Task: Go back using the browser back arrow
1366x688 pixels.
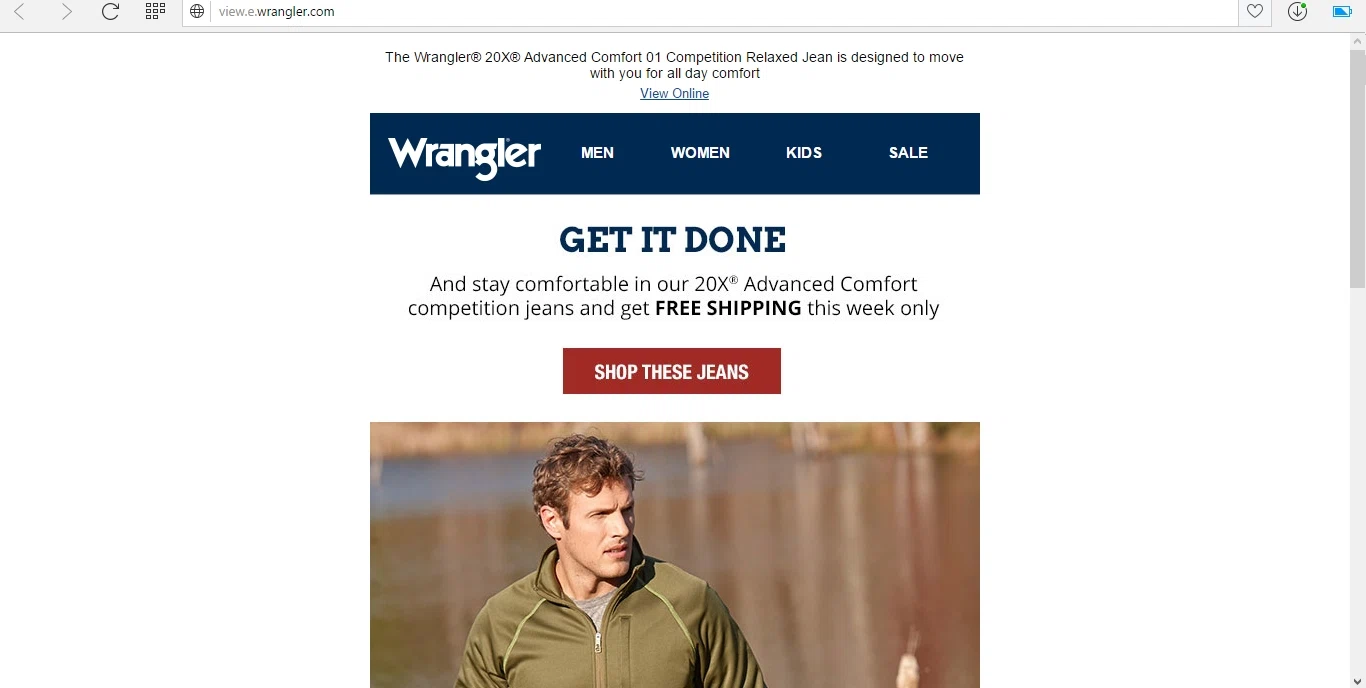Action: coord(19,12)
